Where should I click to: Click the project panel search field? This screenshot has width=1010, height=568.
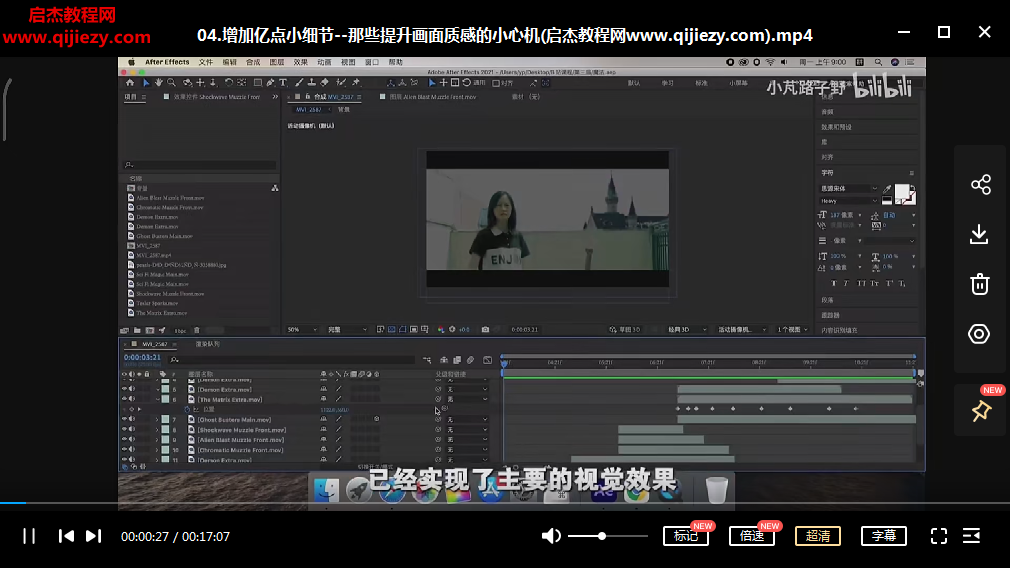point(200,165)
